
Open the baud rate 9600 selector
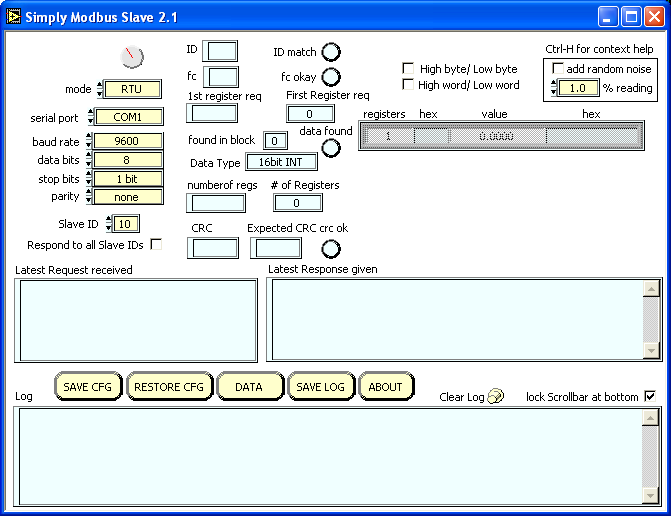click(x=128, y=141)
